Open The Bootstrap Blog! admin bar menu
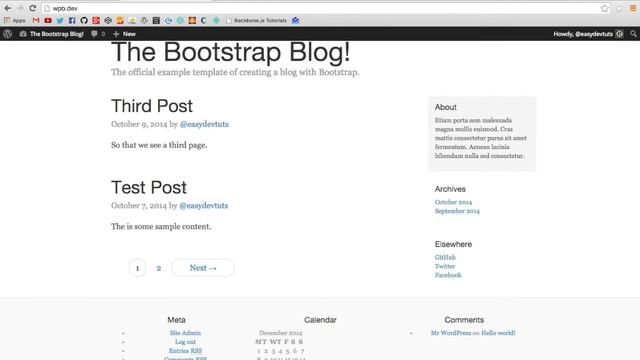Screen dimensions: 640x360 51,34
